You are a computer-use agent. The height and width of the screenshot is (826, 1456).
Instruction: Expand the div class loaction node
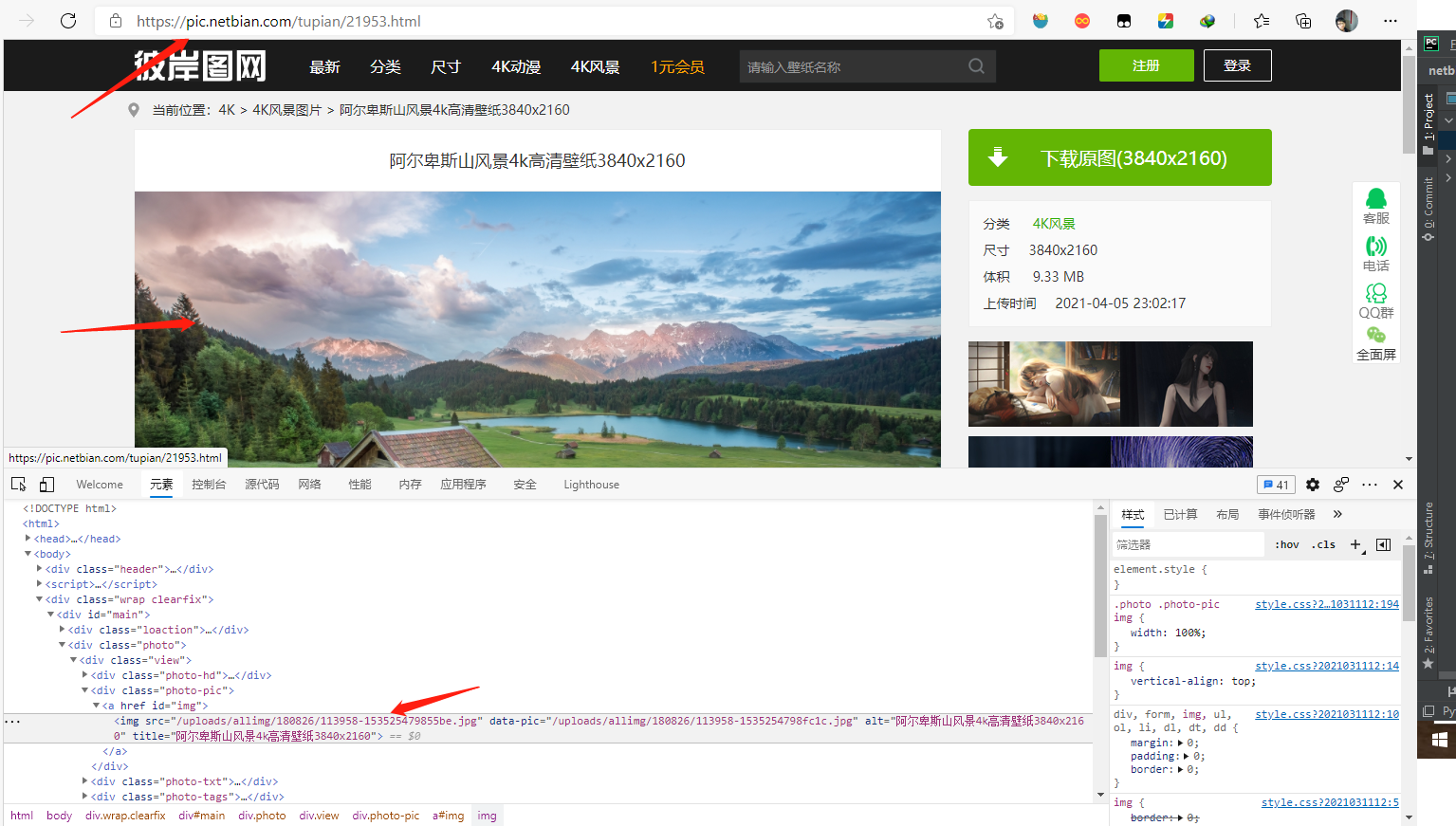coord(62,630)
